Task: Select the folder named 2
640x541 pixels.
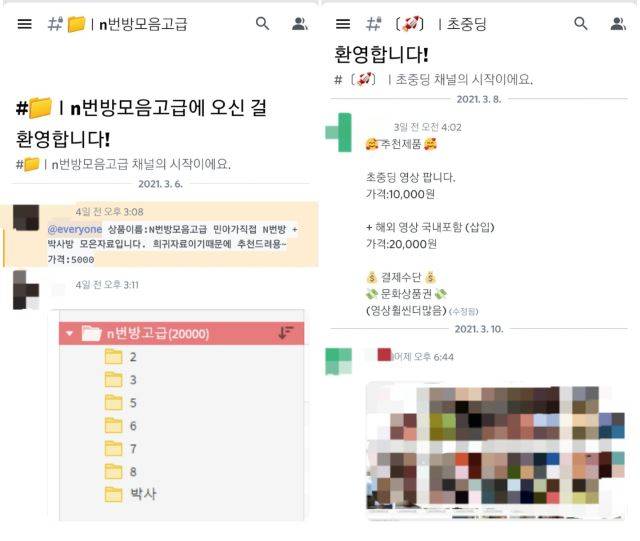Action: 121,357
